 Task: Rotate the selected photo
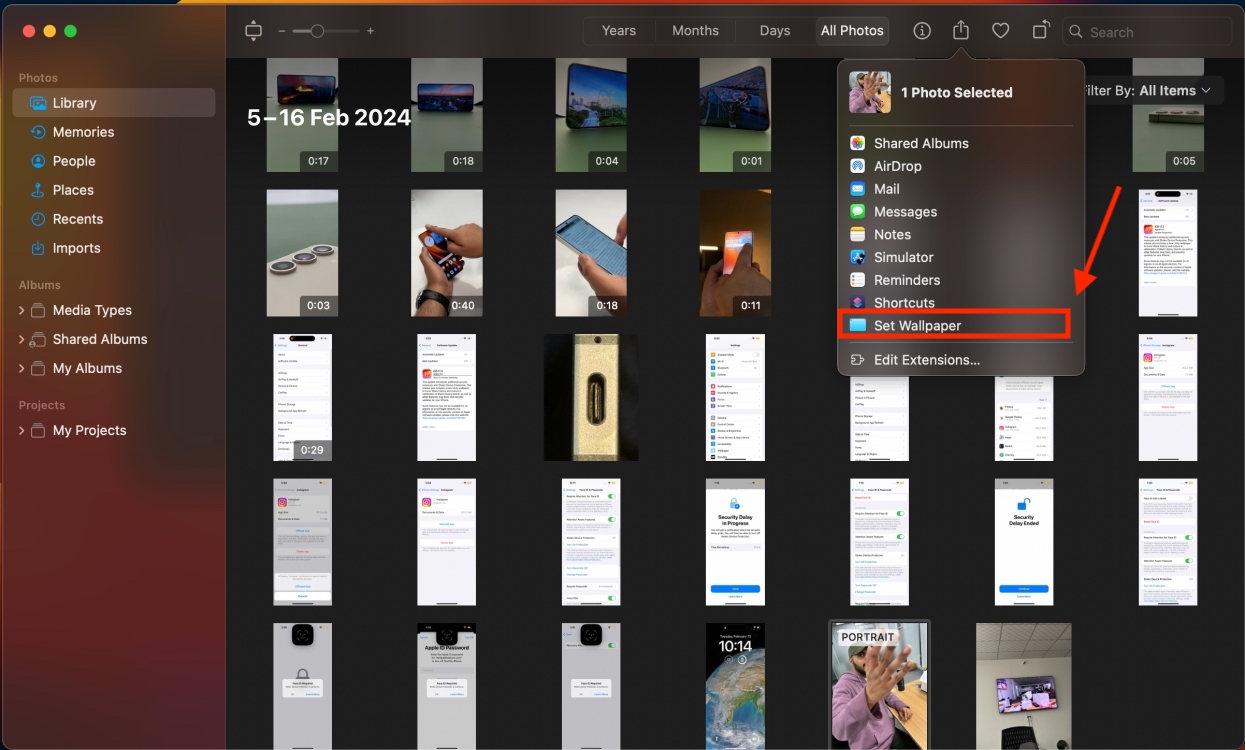click(1040, 30)
